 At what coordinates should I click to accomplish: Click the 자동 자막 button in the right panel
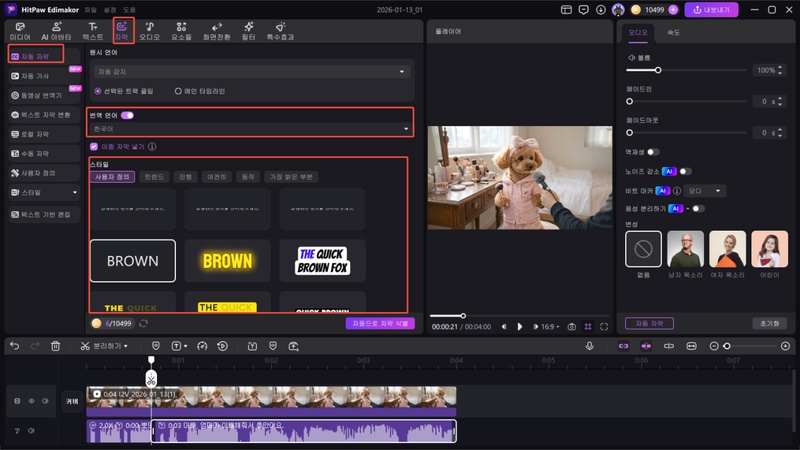pos(649,323)
